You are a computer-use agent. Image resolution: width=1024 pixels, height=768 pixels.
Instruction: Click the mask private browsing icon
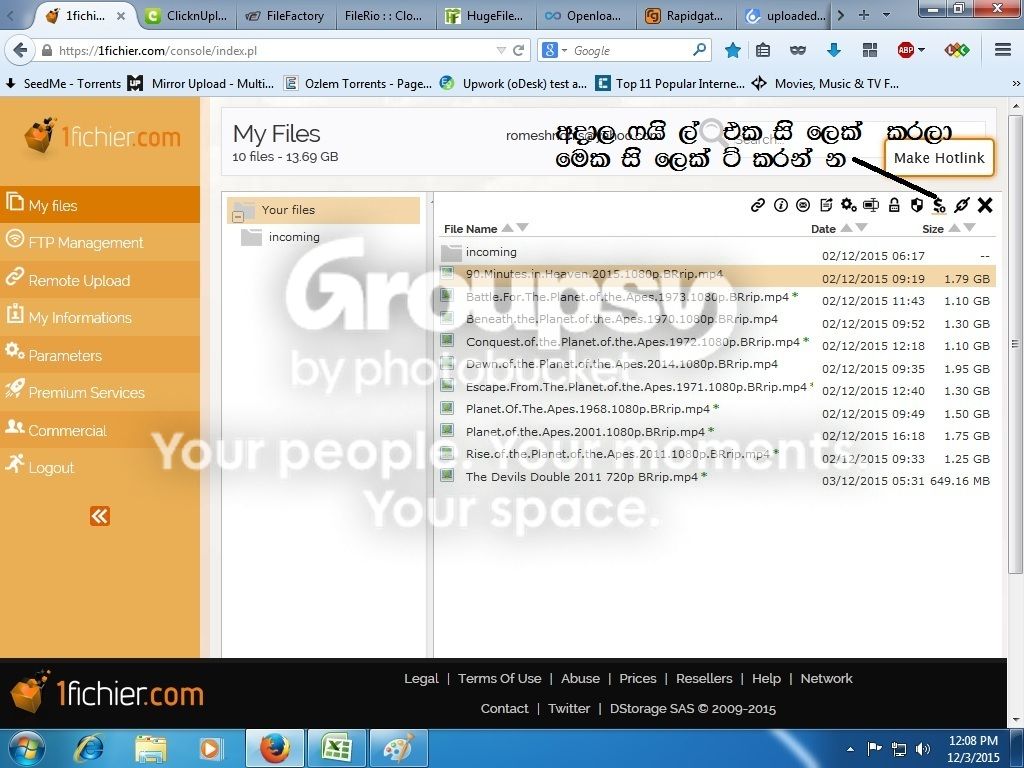pos(797,50)
